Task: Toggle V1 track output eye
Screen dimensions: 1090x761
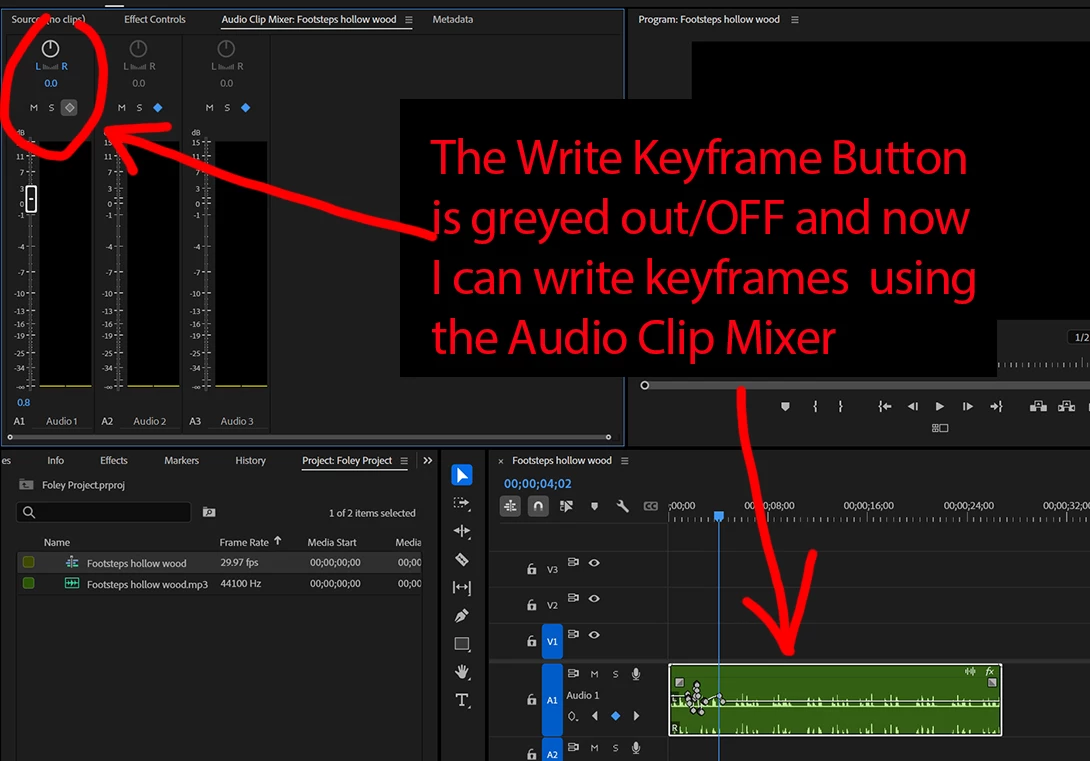Action: pyautogui.click(x=594, y=635)
